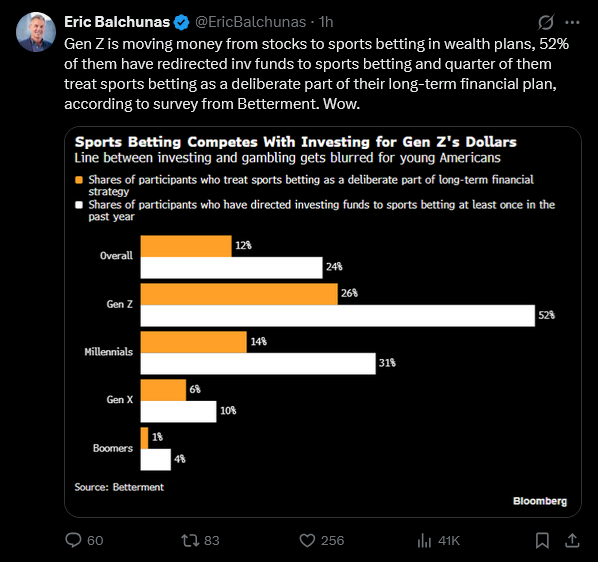Click the tweet text body
Screen dimensions: 598x562
point(317,74)
